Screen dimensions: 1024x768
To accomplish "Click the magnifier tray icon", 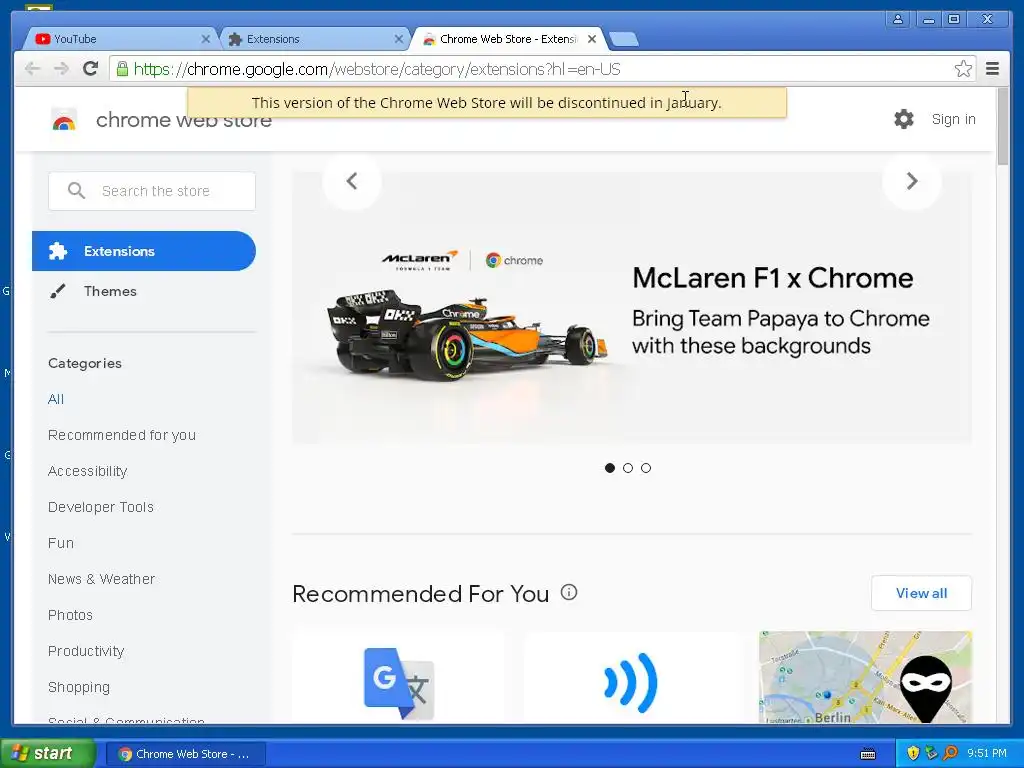I will point(950,754).
